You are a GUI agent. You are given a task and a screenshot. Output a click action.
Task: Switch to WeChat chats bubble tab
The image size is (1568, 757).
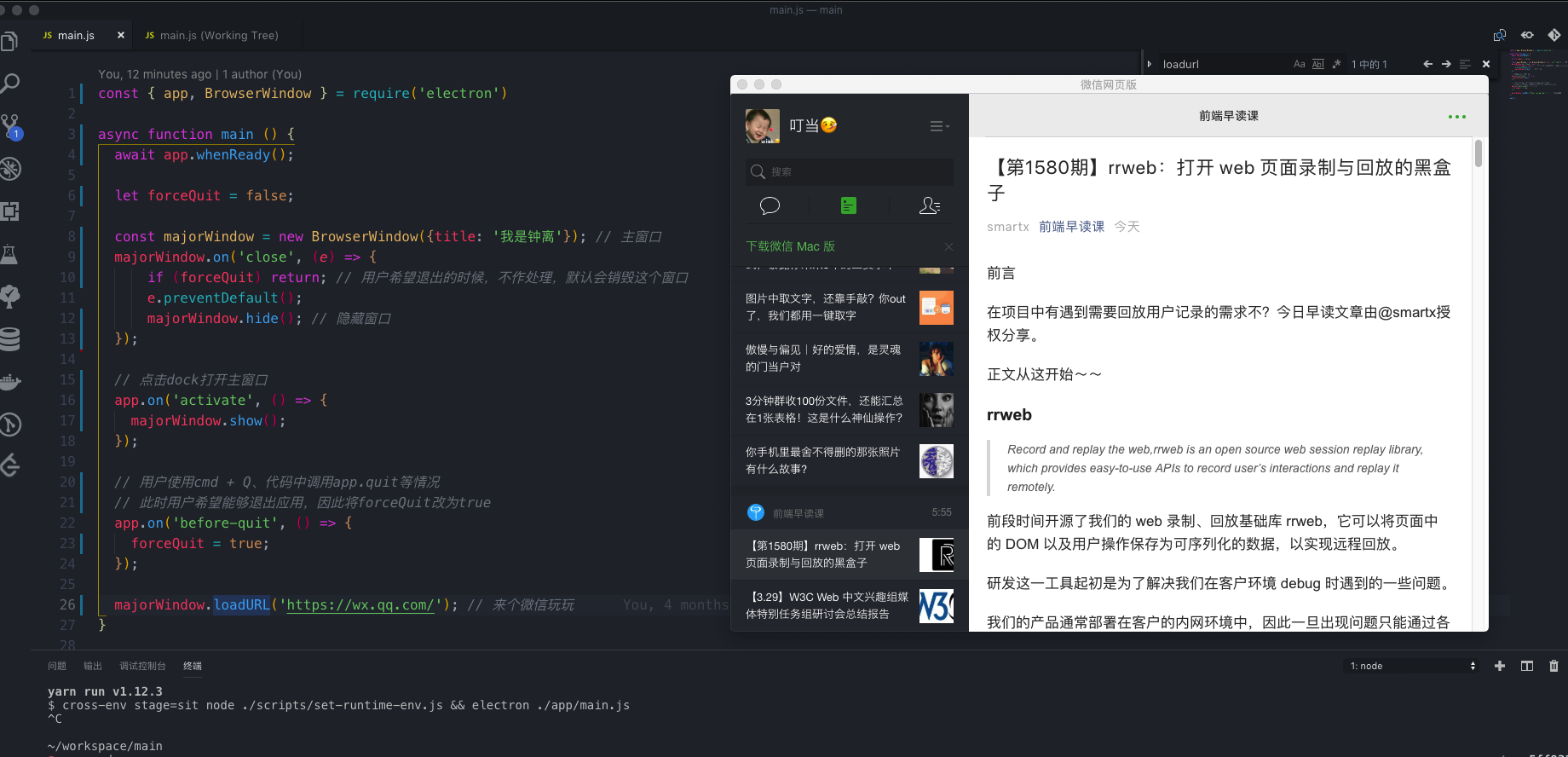[x=770, y=205]
